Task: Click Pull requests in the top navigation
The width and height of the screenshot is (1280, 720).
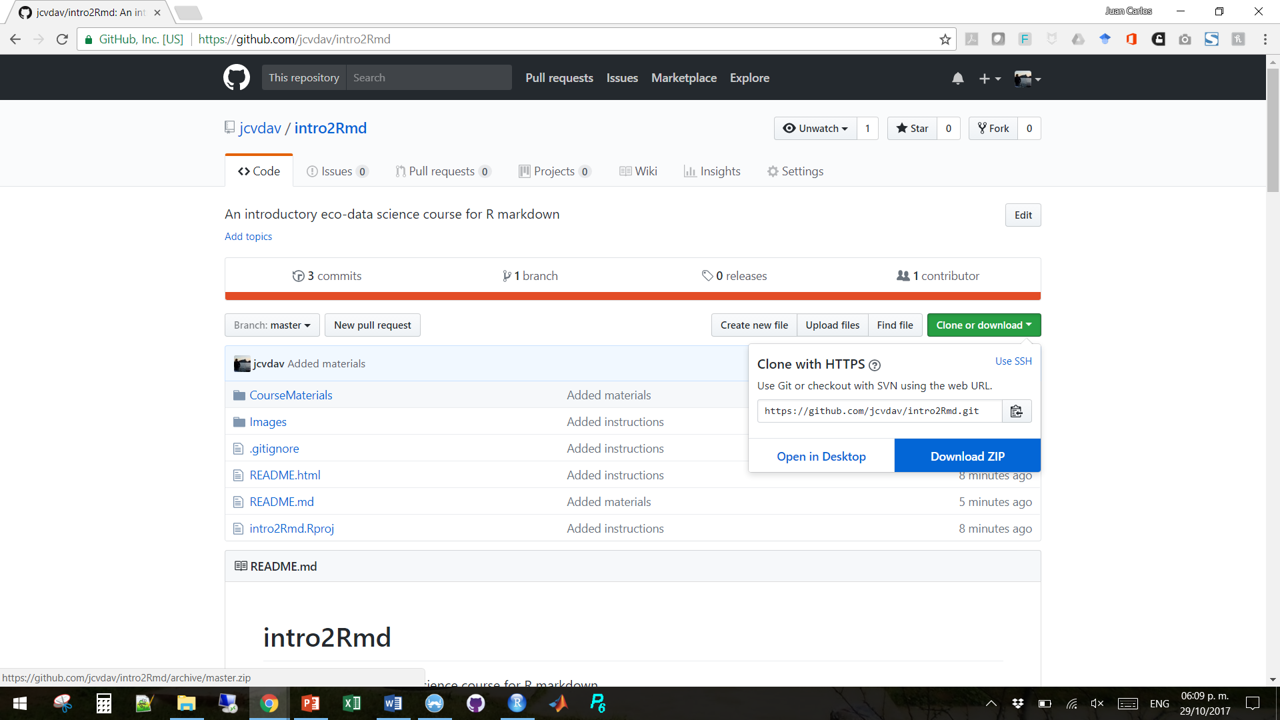Action: click(x=559, y=78)
